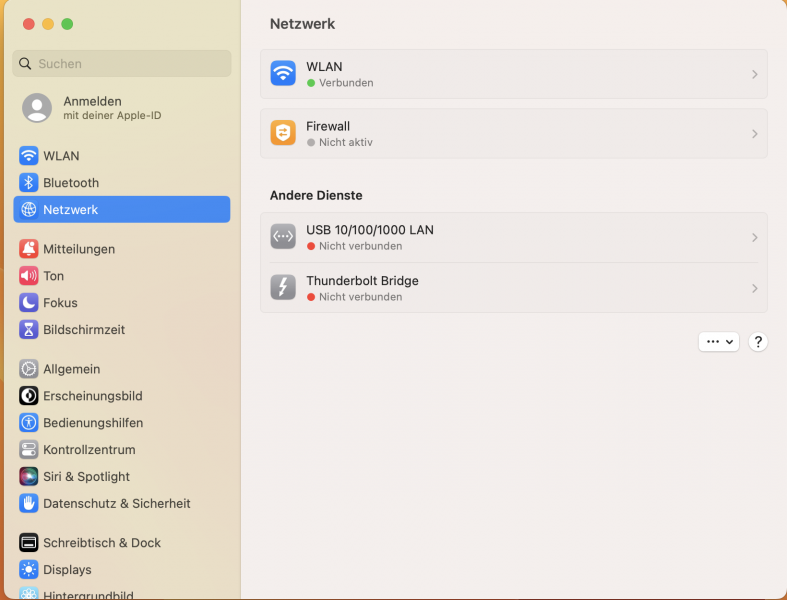Select Siri & Spotlight icon in sidebar
Viewport: 787px width, 600px height.
(29, 477)
